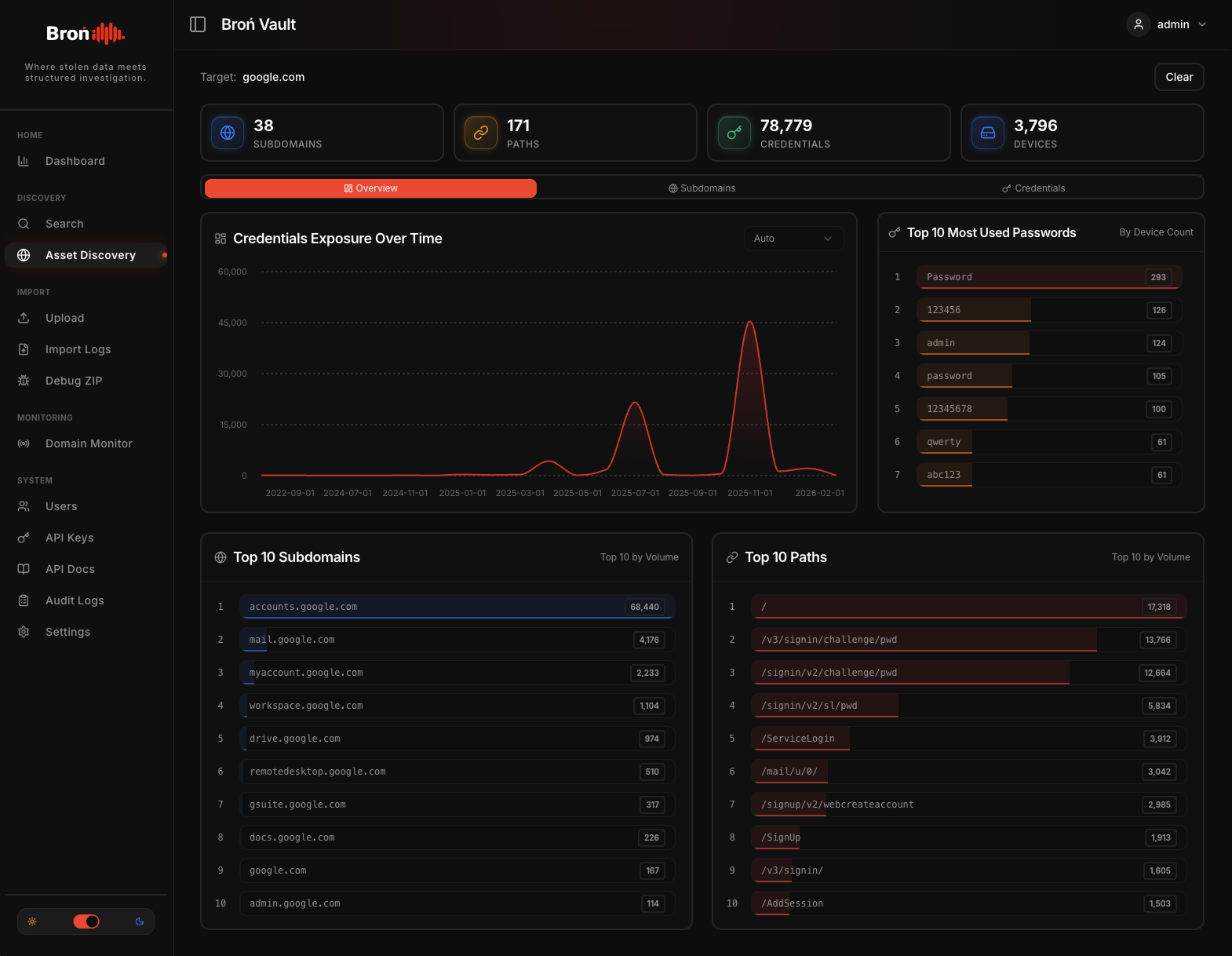Expand the admin user menu
This screenshot has width=1232, height=956.
tap(1166, 24)
